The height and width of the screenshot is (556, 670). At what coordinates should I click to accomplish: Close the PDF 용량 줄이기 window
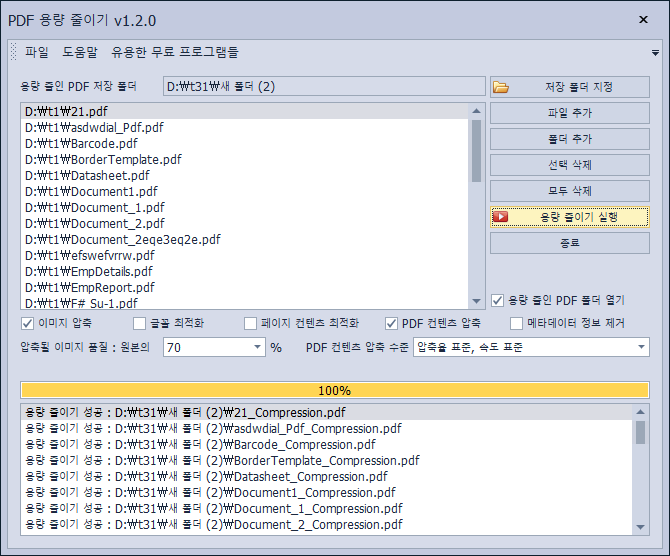(x=643, y=20)
